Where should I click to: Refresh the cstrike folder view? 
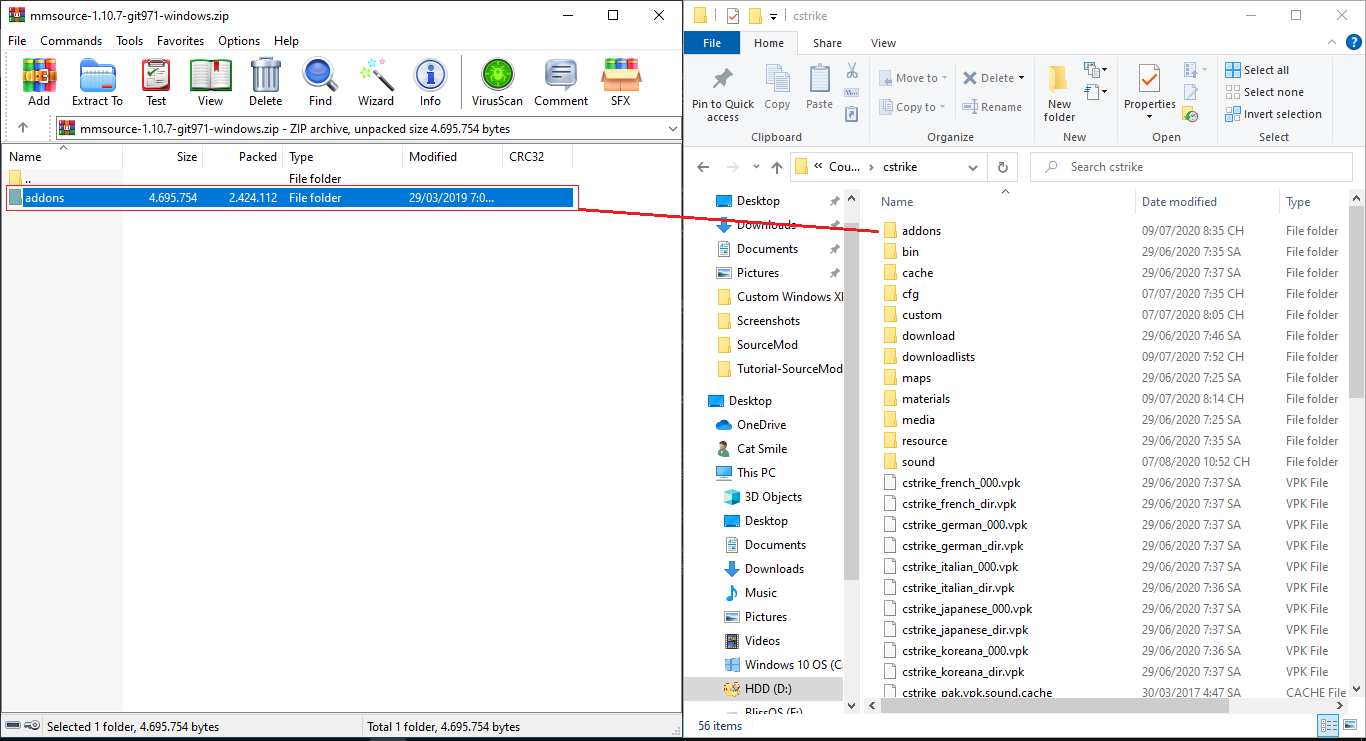coord(1002,167)
